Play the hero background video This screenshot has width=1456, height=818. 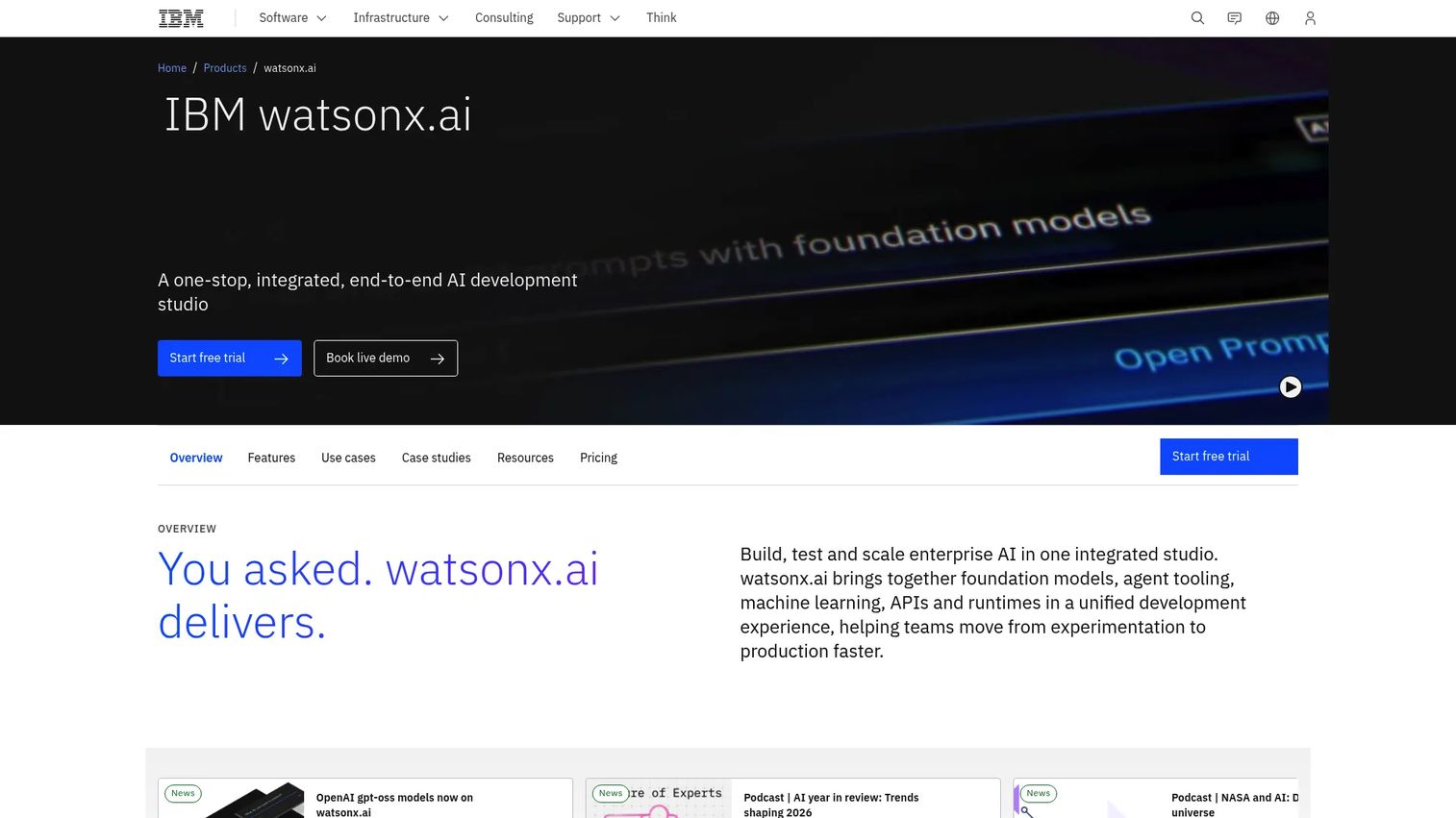tap(1291, 386)
